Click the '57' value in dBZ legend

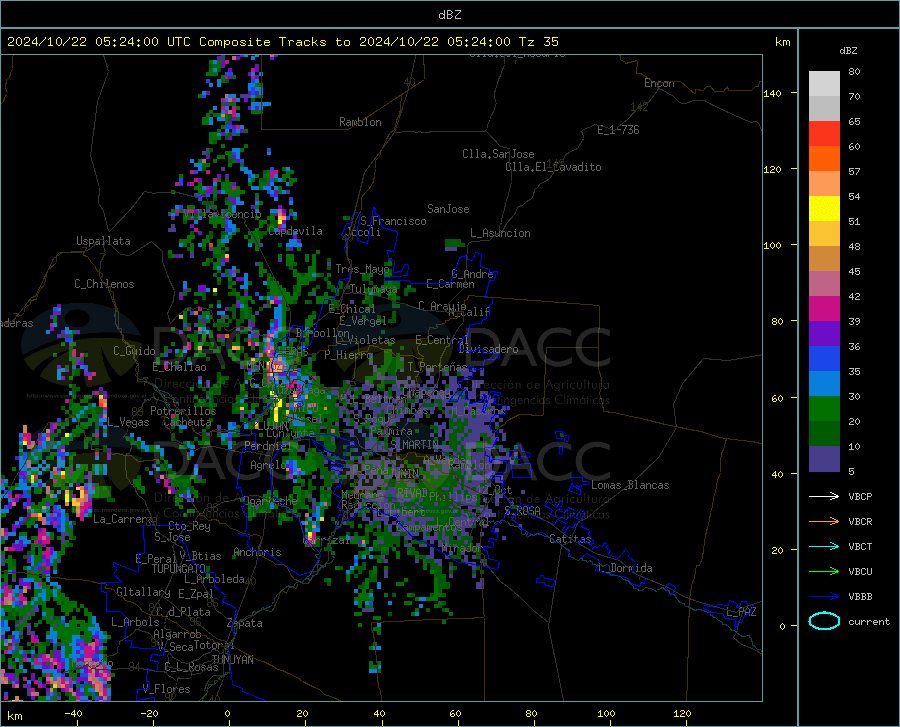854,172
